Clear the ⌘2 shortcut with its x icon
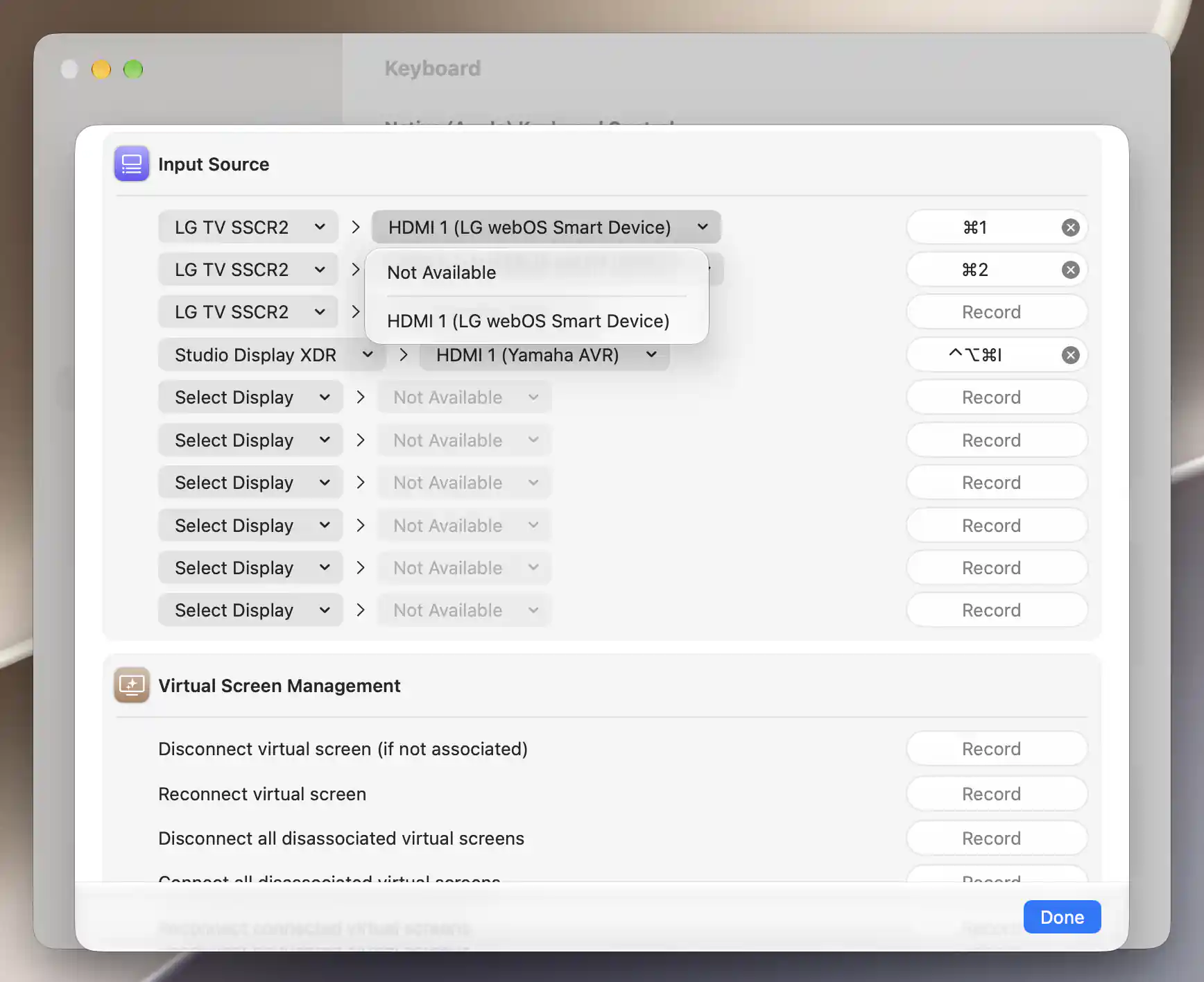The width and height of the screenshot is (1204, 982). point(1071,270)
